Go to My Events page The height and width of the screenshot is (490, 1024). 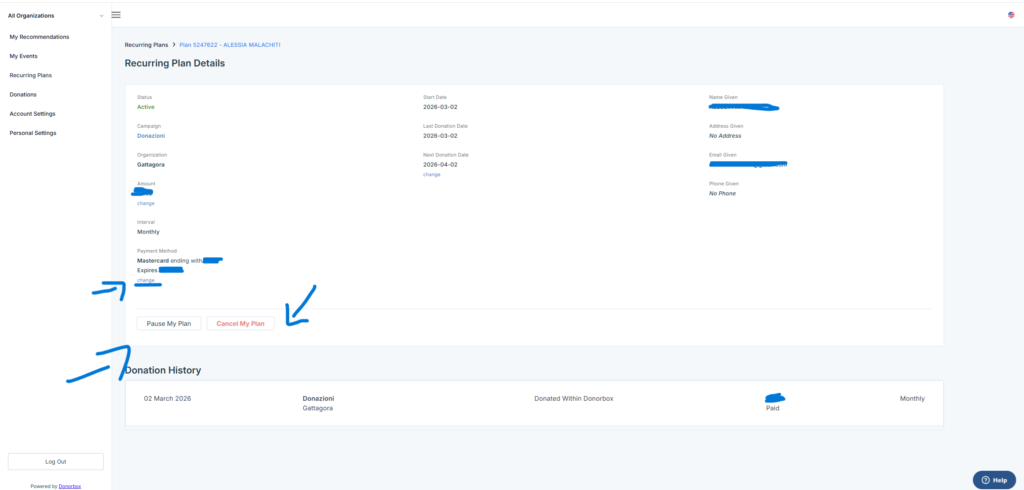point(26,56)
